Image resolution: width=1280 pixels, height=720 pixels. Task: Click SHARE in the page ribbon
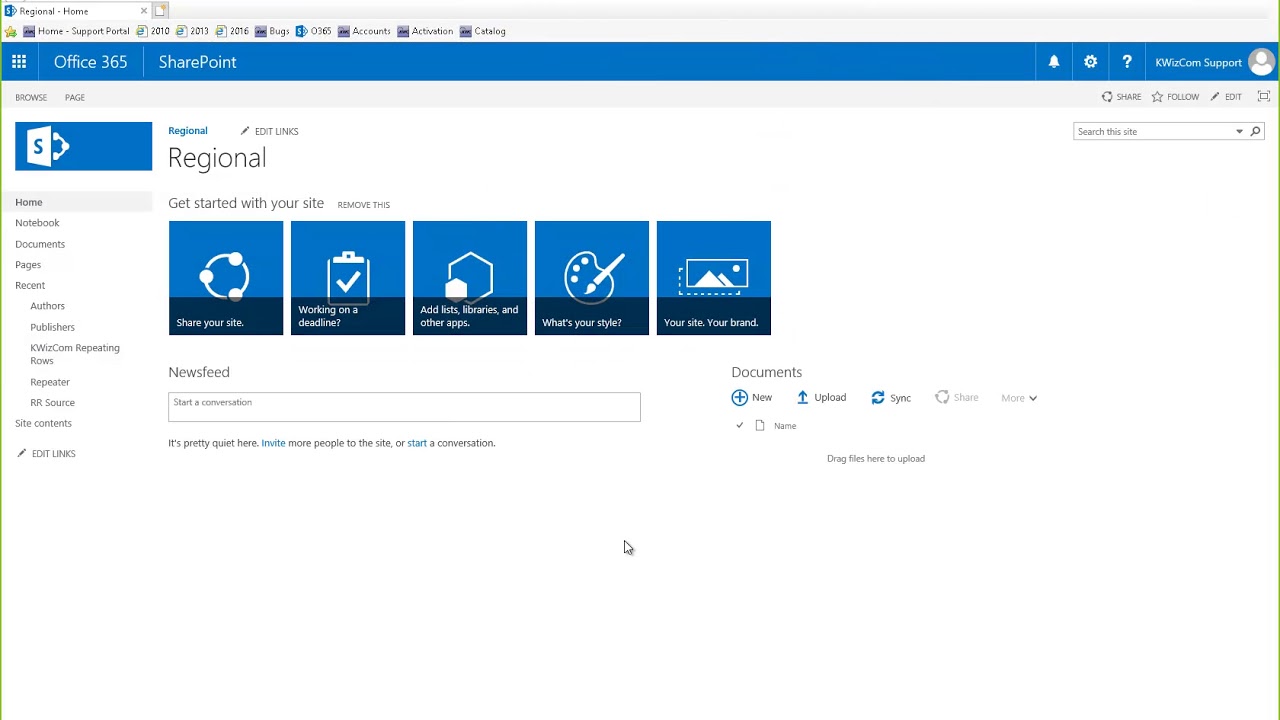click(1122, 97)
